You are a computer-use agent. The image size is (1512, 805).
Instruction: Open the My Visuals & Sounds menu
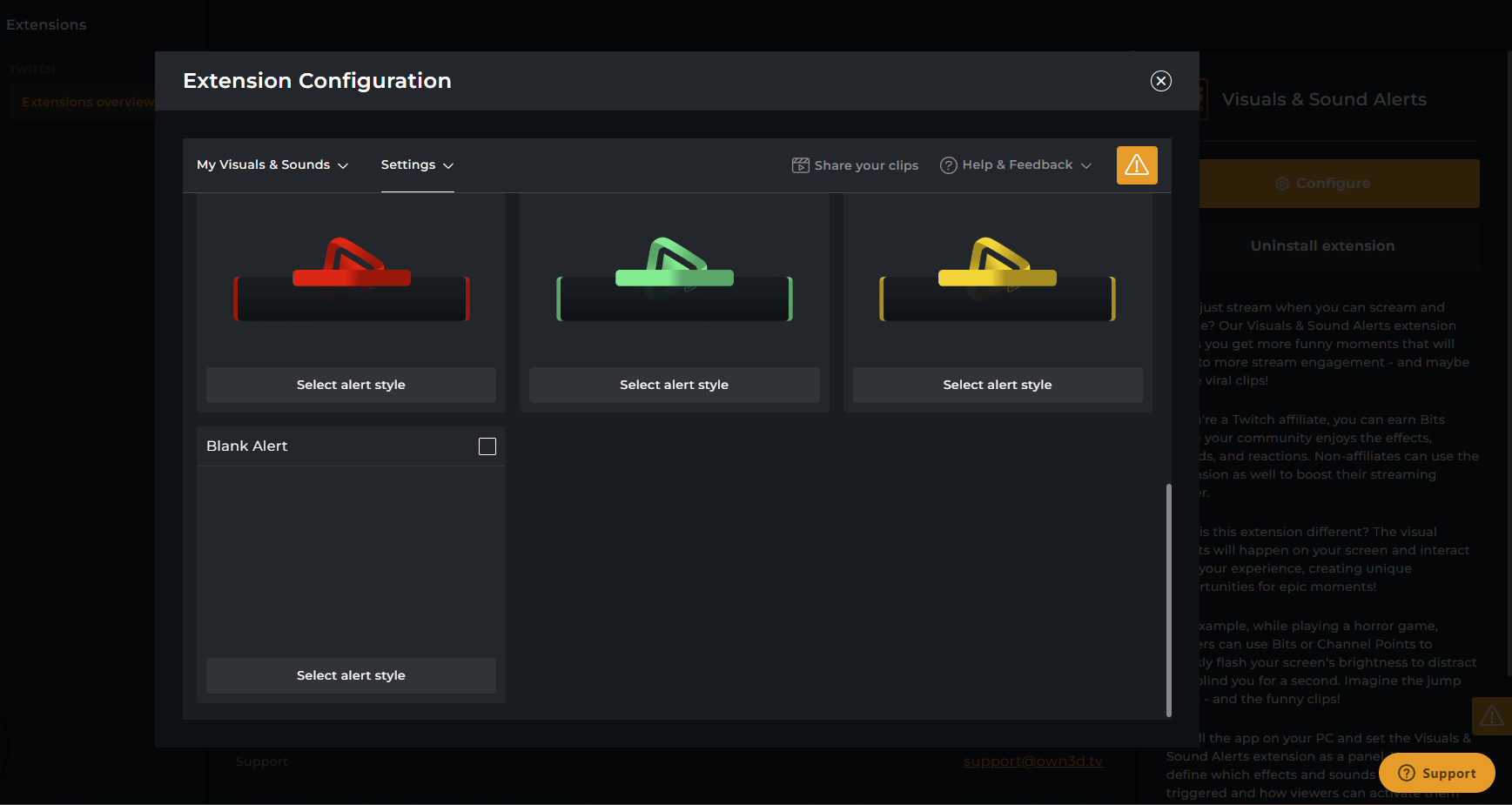click(x=272, y=165)
